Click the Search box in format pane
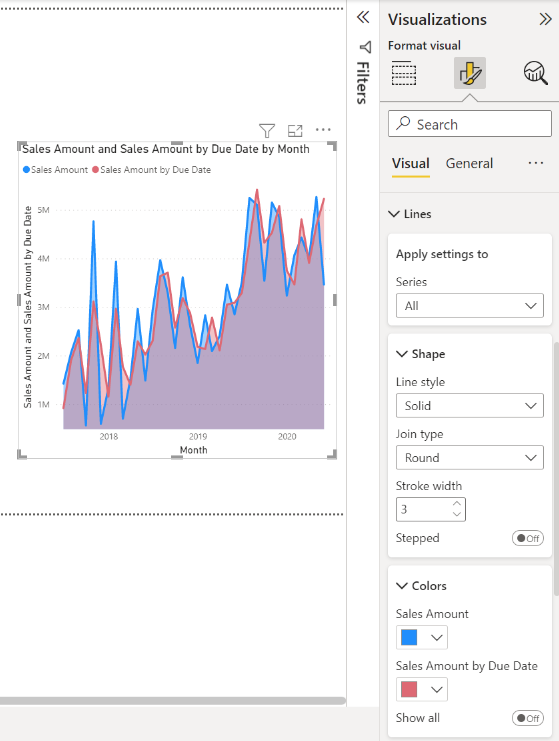This screenshot has width=559, height=741. click(x=470, y=124)
